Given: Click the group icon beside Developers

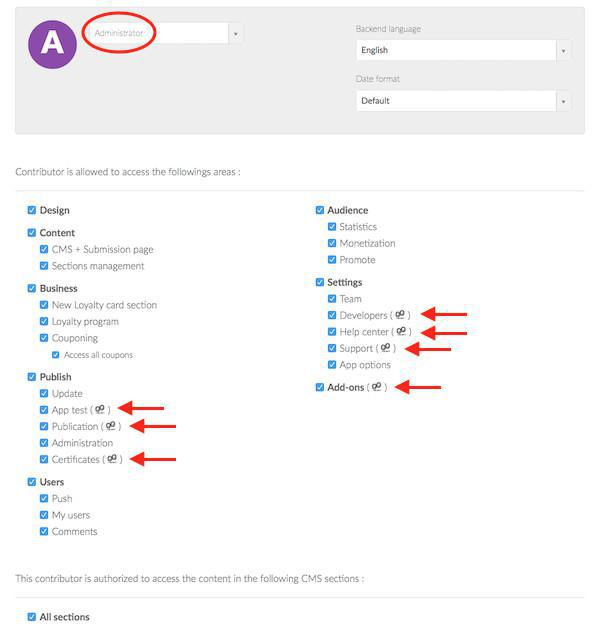Looking at the screenshot, I should click(401, 315).
